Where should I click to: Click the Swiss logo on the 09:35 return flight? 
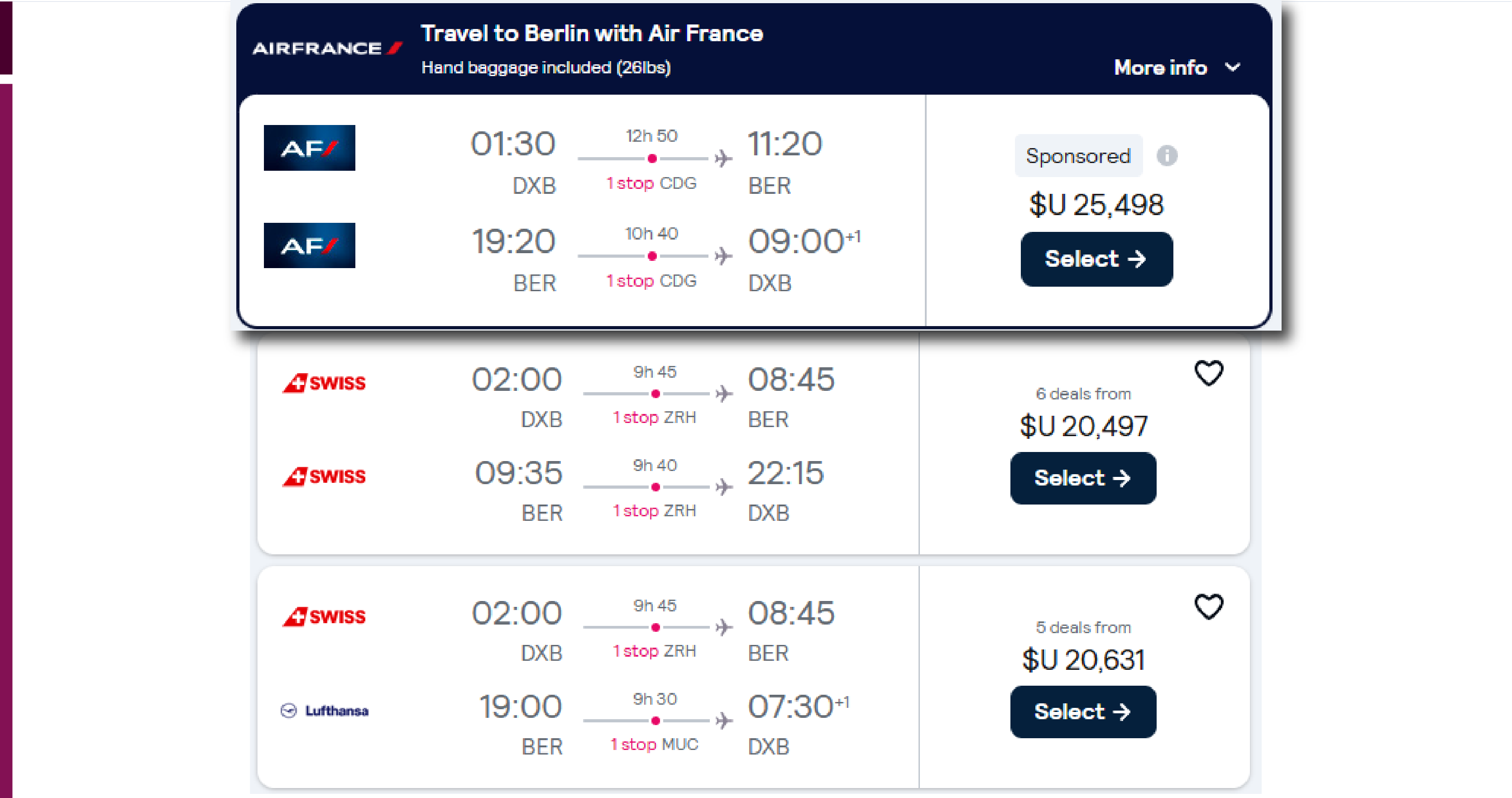tap(324, 476)
